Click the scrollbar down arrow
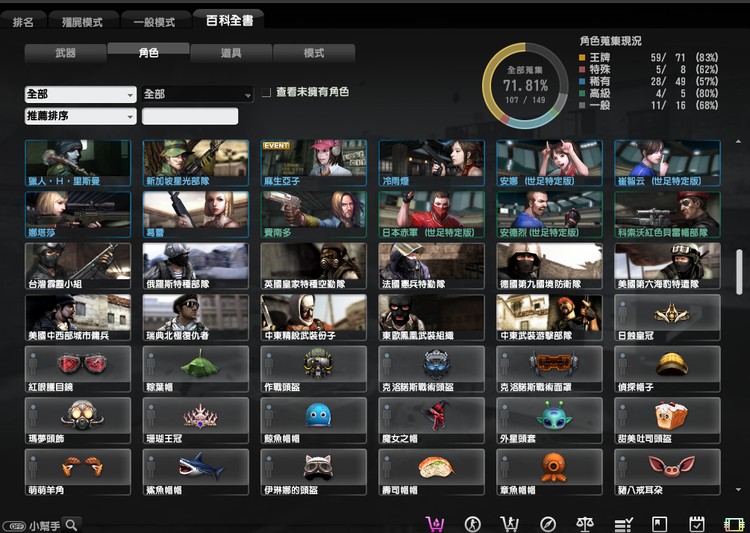Image resolution: width=750 pixels, height=533 pixels. [739, 489]
